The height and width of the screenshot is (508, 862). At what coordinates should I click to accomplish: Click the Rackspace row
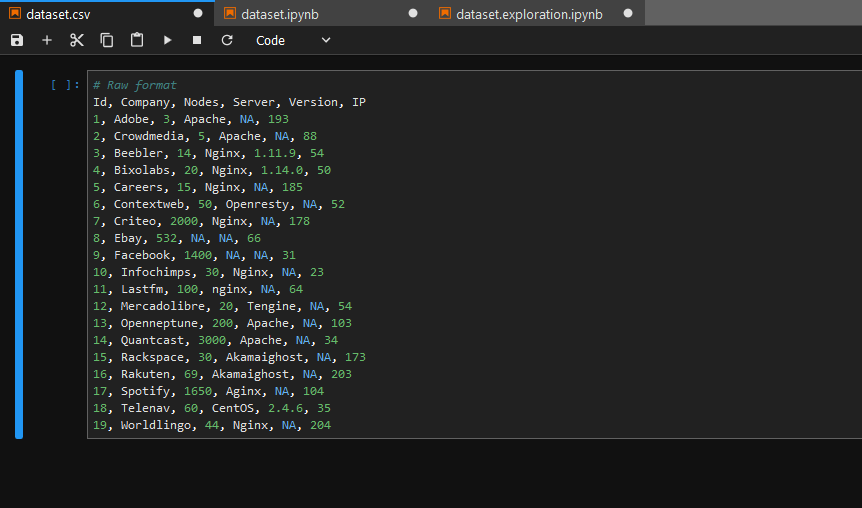pos(229,358)
